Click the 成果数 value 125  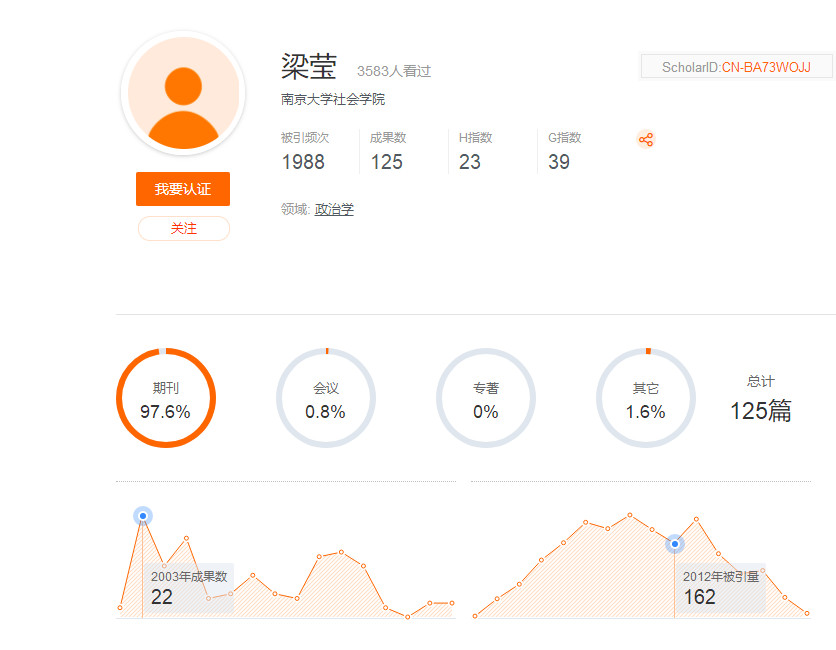click(386, 162)
